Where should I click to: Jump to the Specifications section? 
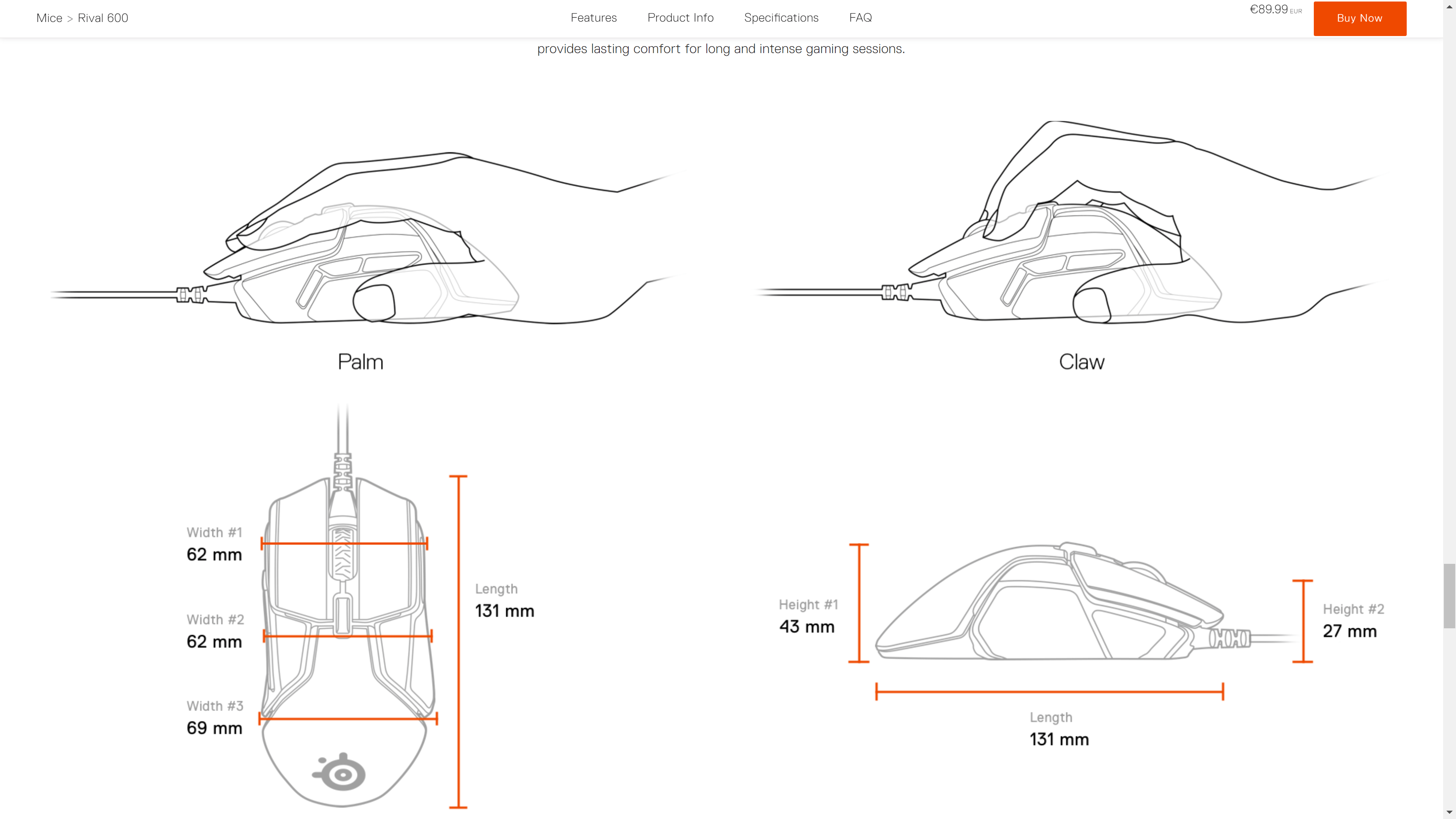[x=781, y=17]
